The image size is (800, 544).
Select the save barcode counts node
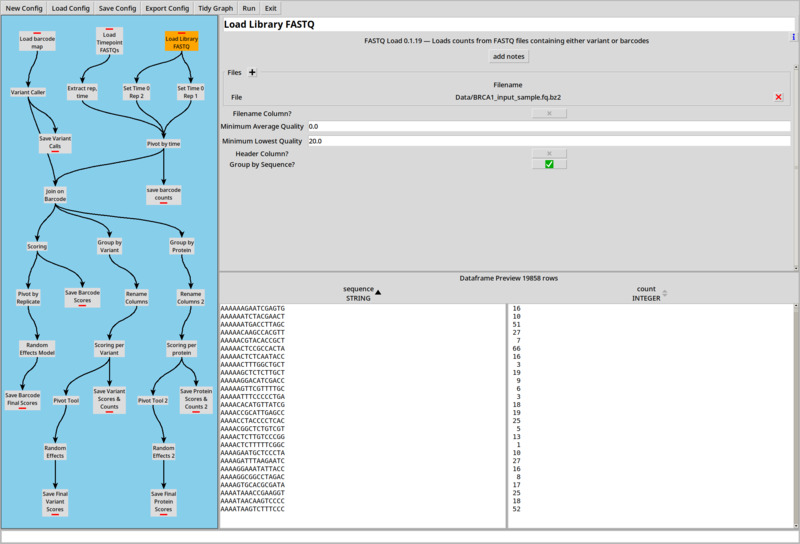click(x=163, y=194)
